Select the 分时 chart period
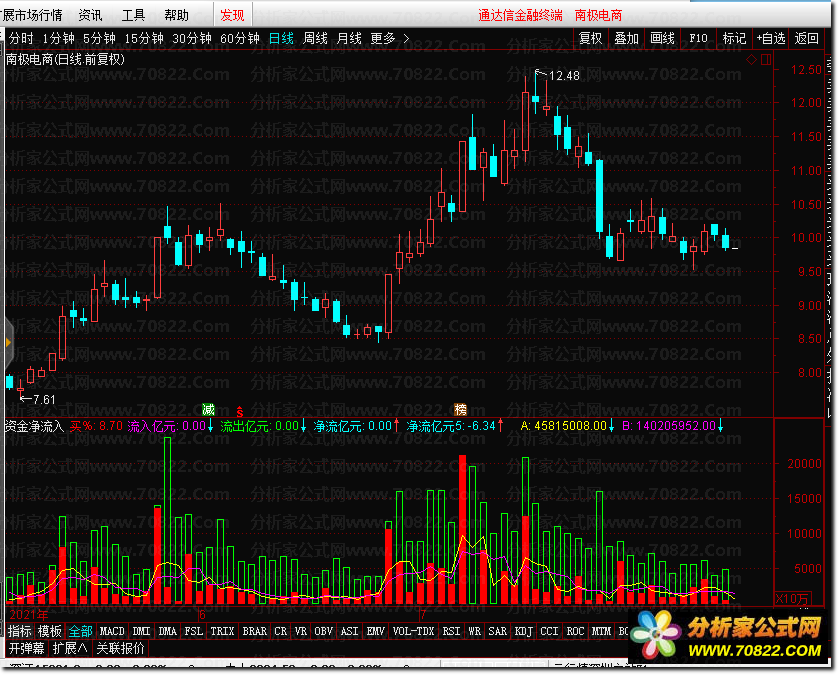 point(21,39)
